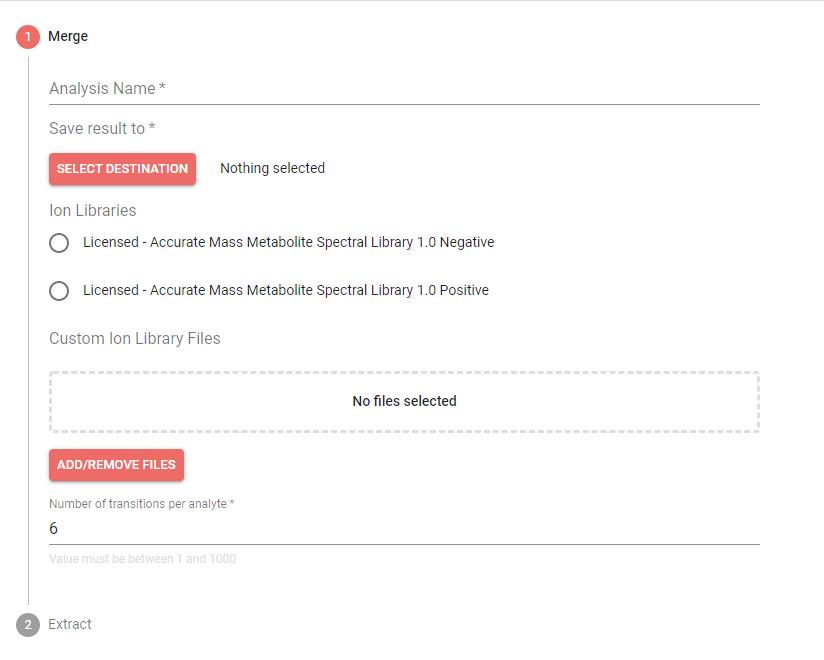Viewport: 824px width, 660px height.
Task: Click the step 2 number circle icon
Action: point(28,625)
